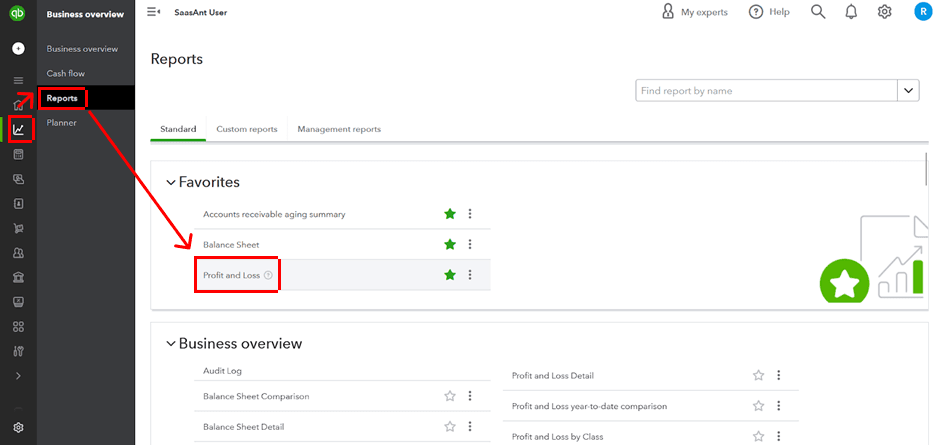
Task: Open the Audit Log report
Action: 222,371
